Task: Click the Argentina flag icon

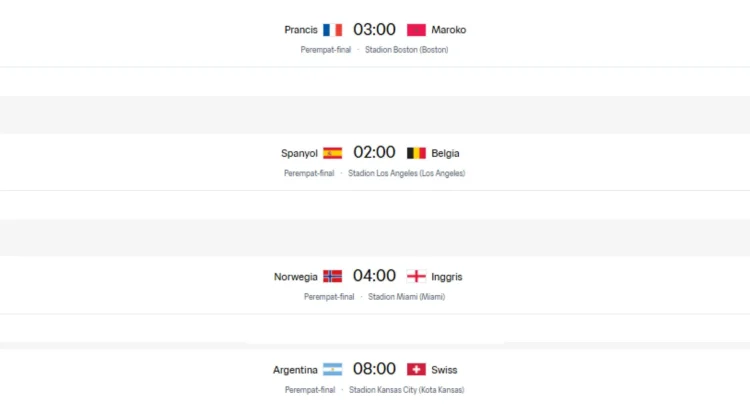Action: [x=332, y=369]
